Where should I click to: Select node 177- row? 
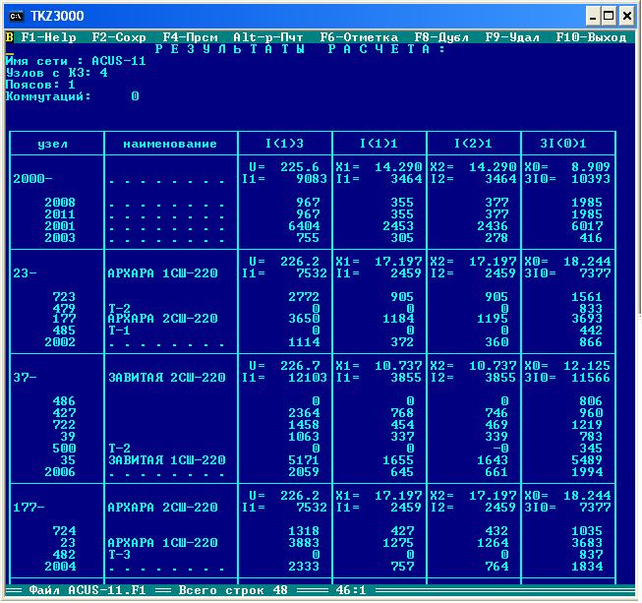(29, 508)
